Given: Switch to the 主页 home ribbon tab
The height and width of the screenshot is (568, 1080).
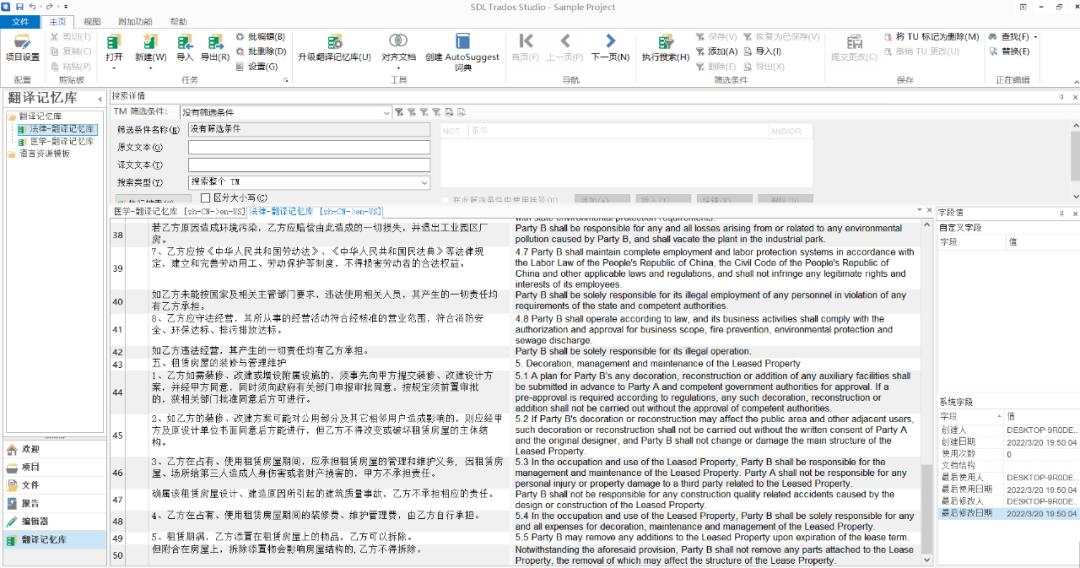Looking at the screenshot, I should coord(58,22).
